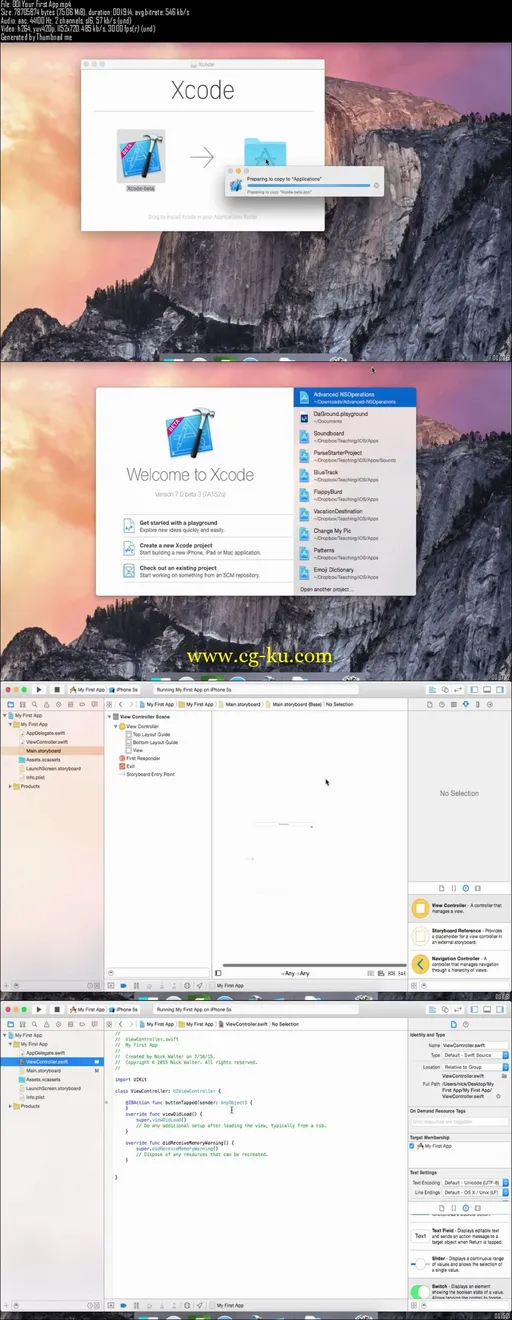512x1320 pixels.
Task: Collapse View Controller Scene in document outline
Action: click(111, 717)
